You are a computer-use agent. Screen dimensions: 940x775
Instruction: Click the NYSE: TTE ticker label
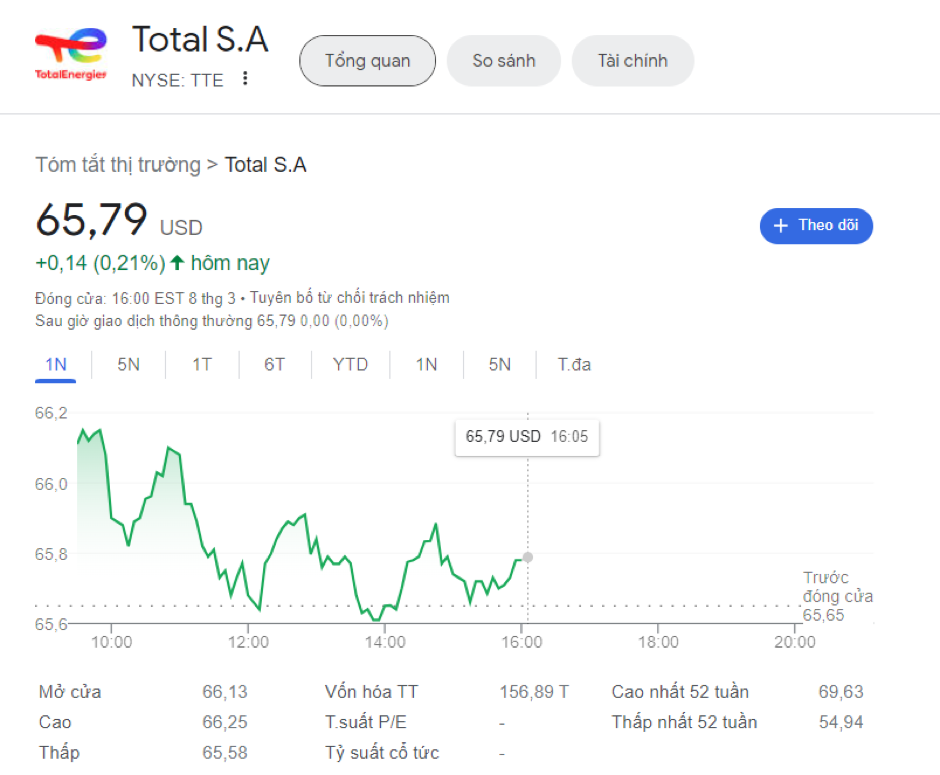coord(178,80)
